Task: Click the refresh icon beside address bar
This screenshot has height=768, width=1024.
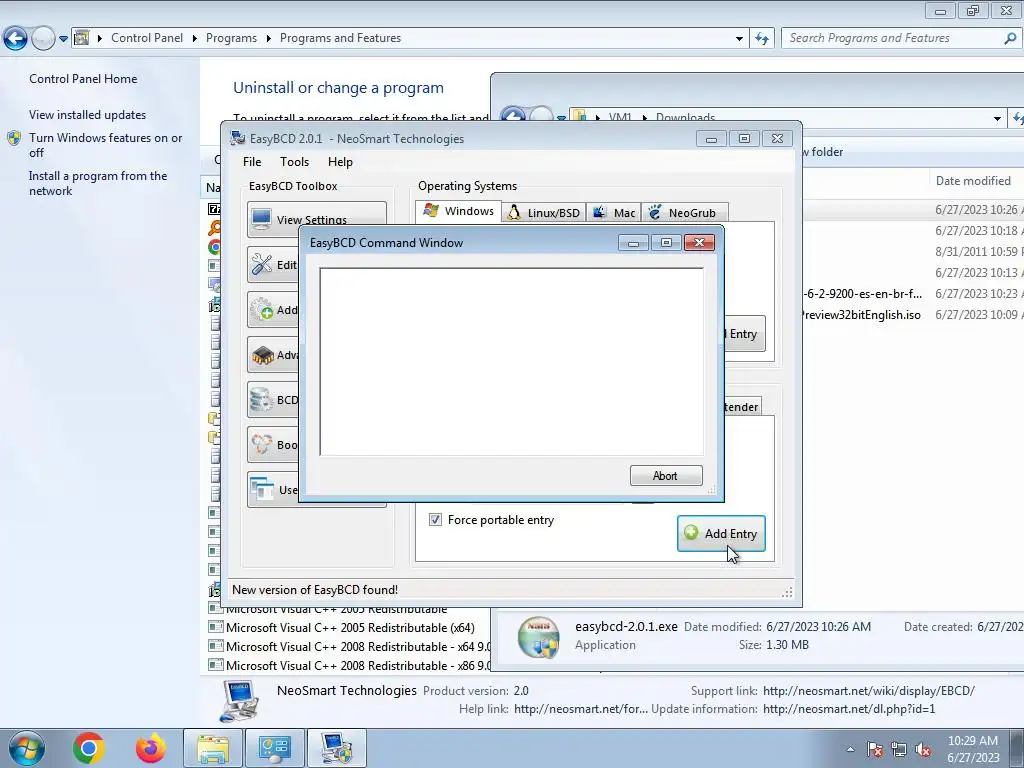Action: [761, 39]
